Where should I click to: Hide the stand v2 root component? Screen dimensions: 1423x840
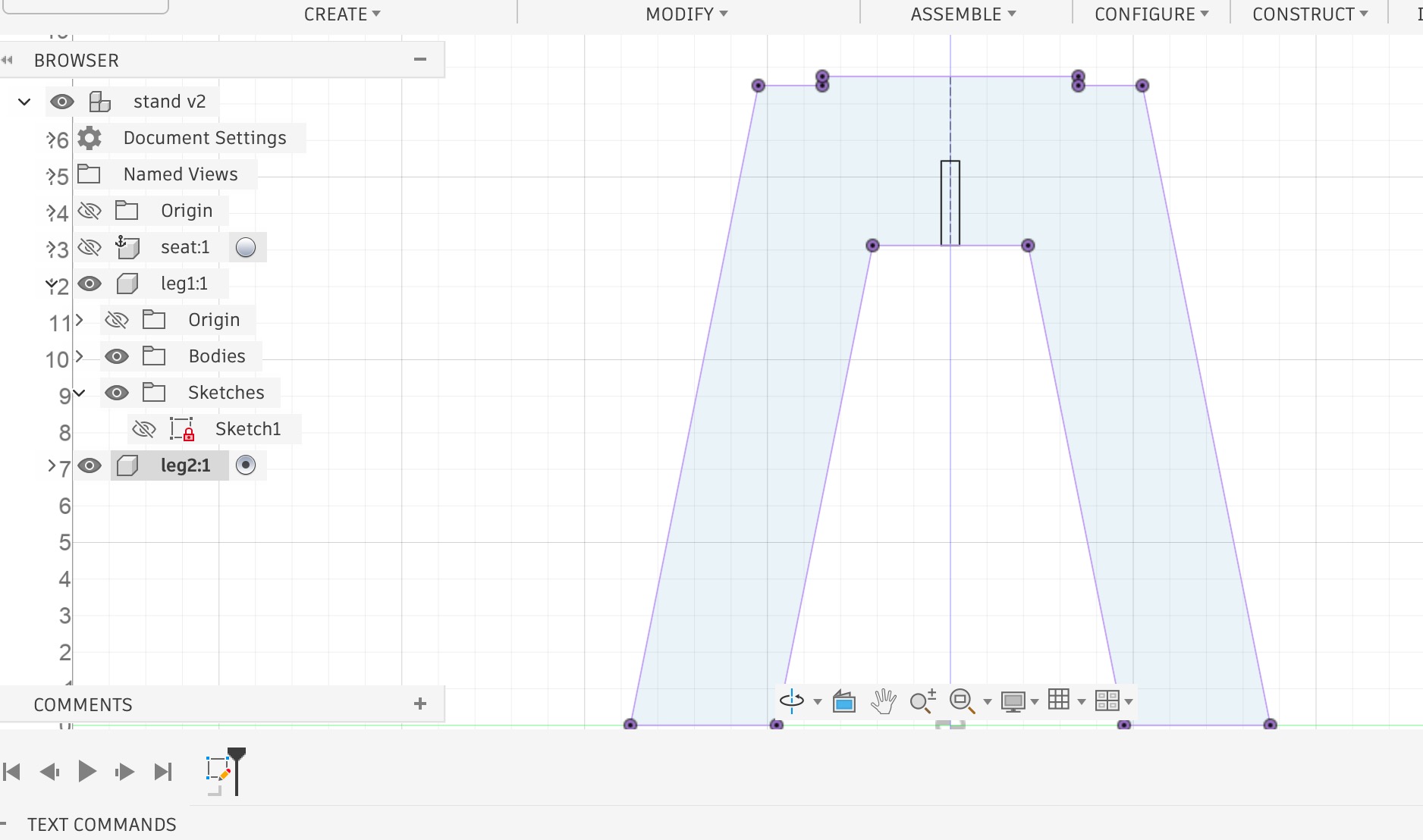point(62,102)
